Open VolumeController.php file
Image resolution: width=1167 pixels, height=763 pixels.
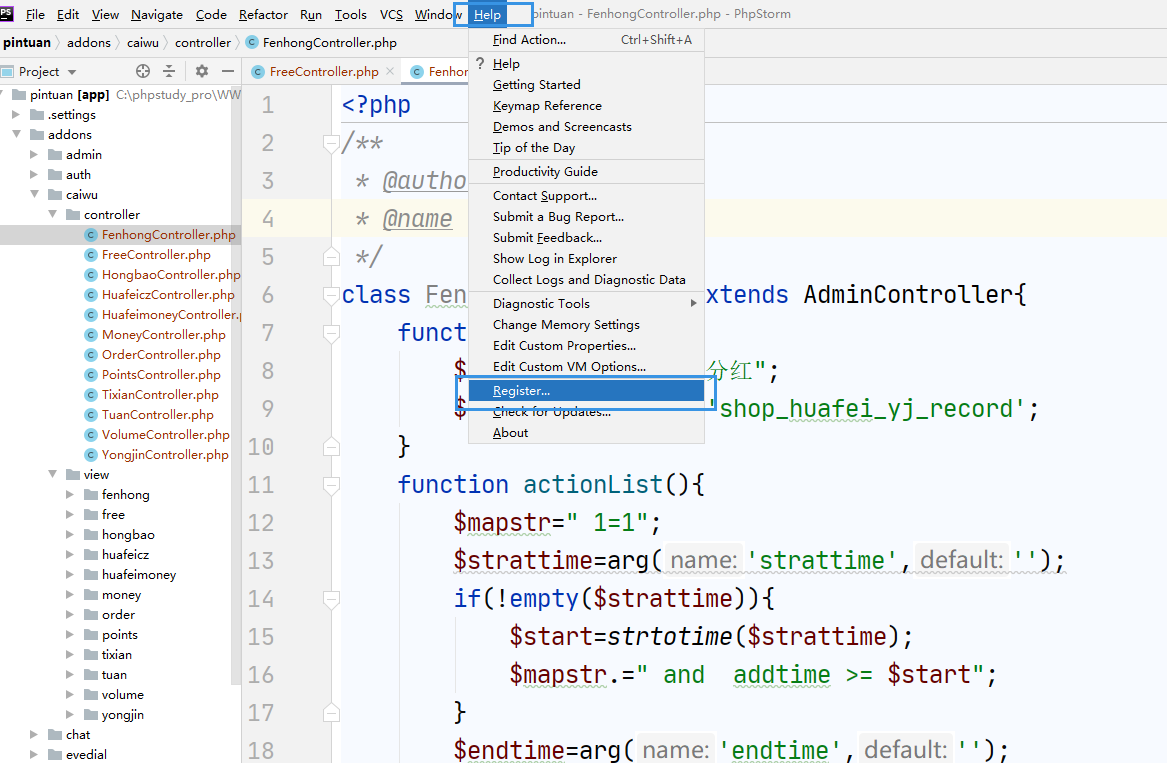point(165,435)
